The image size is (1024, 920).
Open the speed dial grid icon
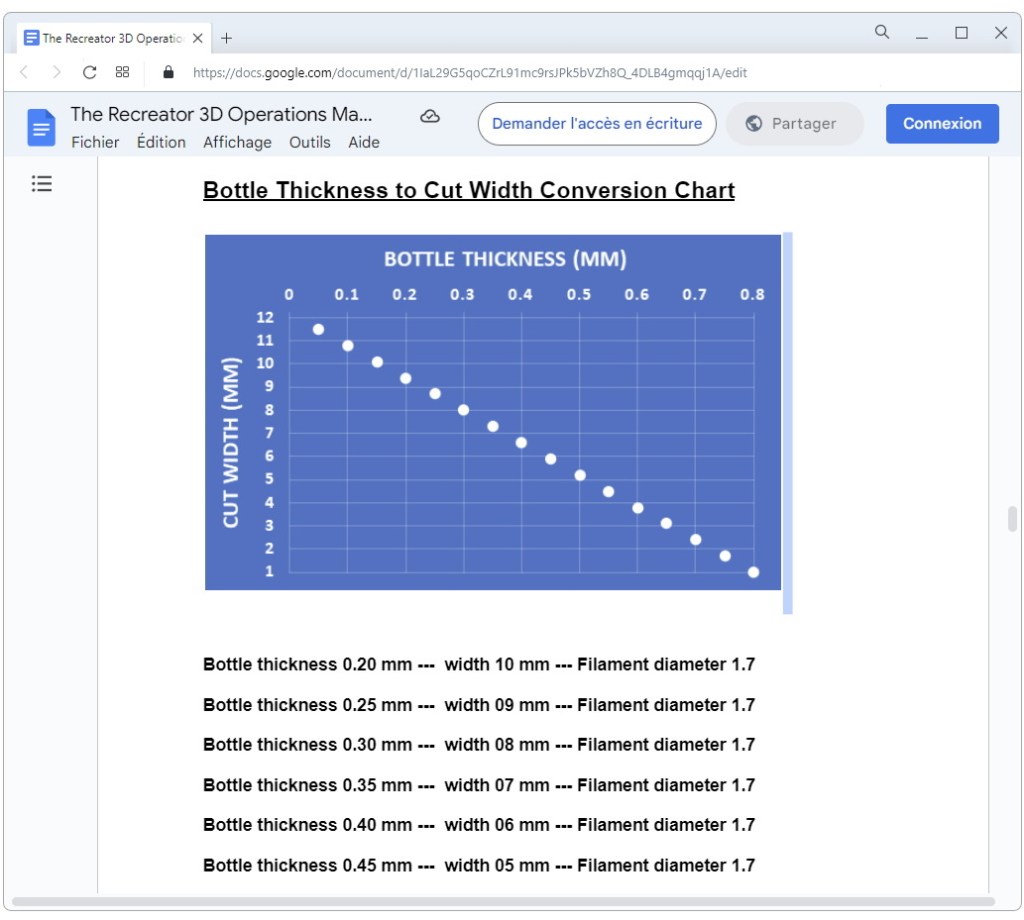(x=122, y=72)
